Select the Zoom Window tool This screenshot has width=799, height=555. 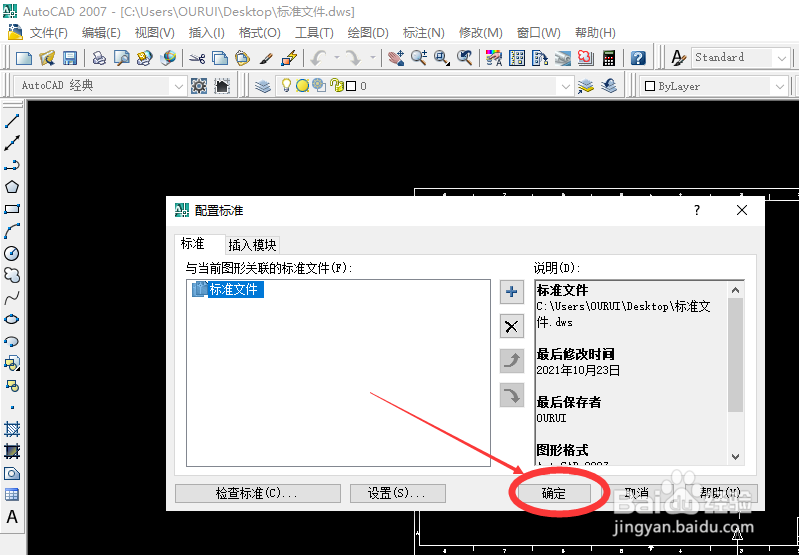pyautogui.click(x=441, y=58)
